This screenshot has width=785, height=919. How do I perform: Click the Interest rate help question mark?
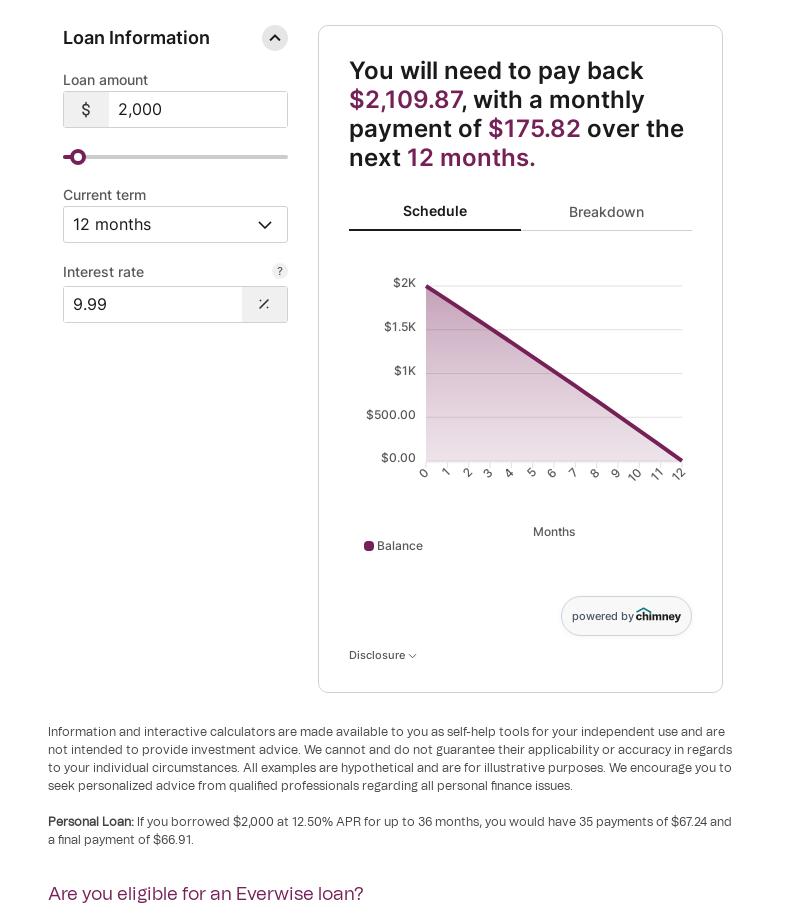(x=280, y=271)
